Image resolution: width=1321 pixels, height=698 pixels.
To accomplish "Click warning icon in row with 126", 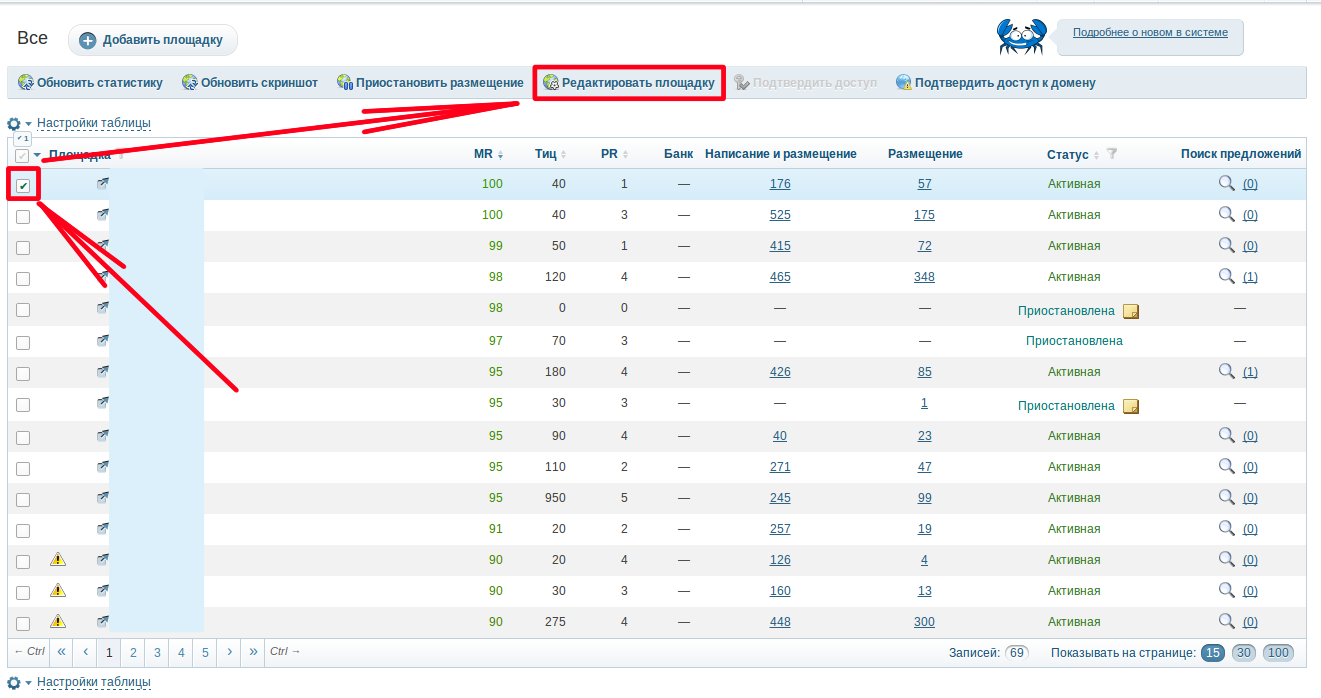I will click(x=58, y=559).
